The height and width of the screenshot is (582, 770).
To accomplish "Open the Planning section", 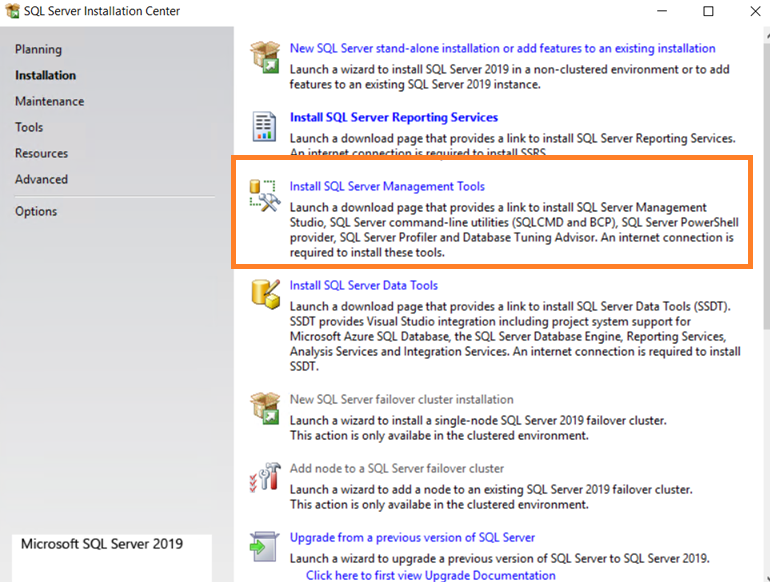I will coord(38,49).
